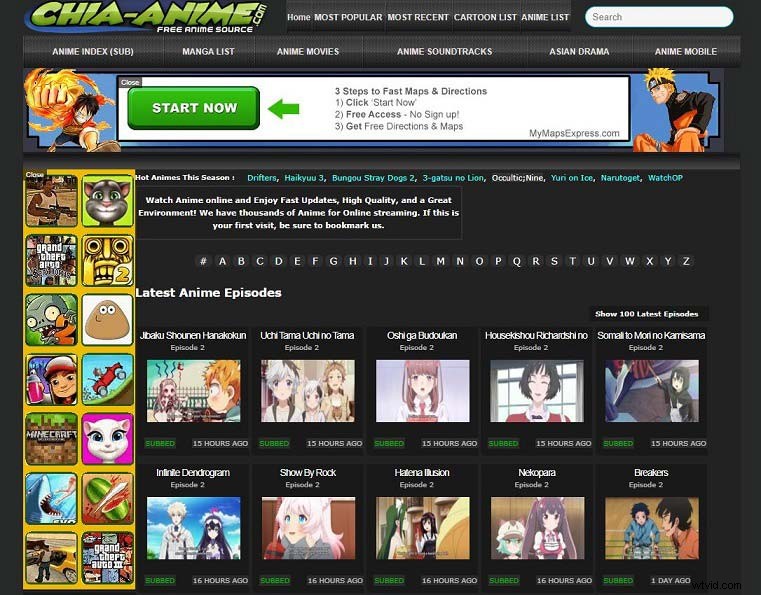
Task: Open the yellow taxi game icon
Action: pyautogui.click(x=51, y=558)
